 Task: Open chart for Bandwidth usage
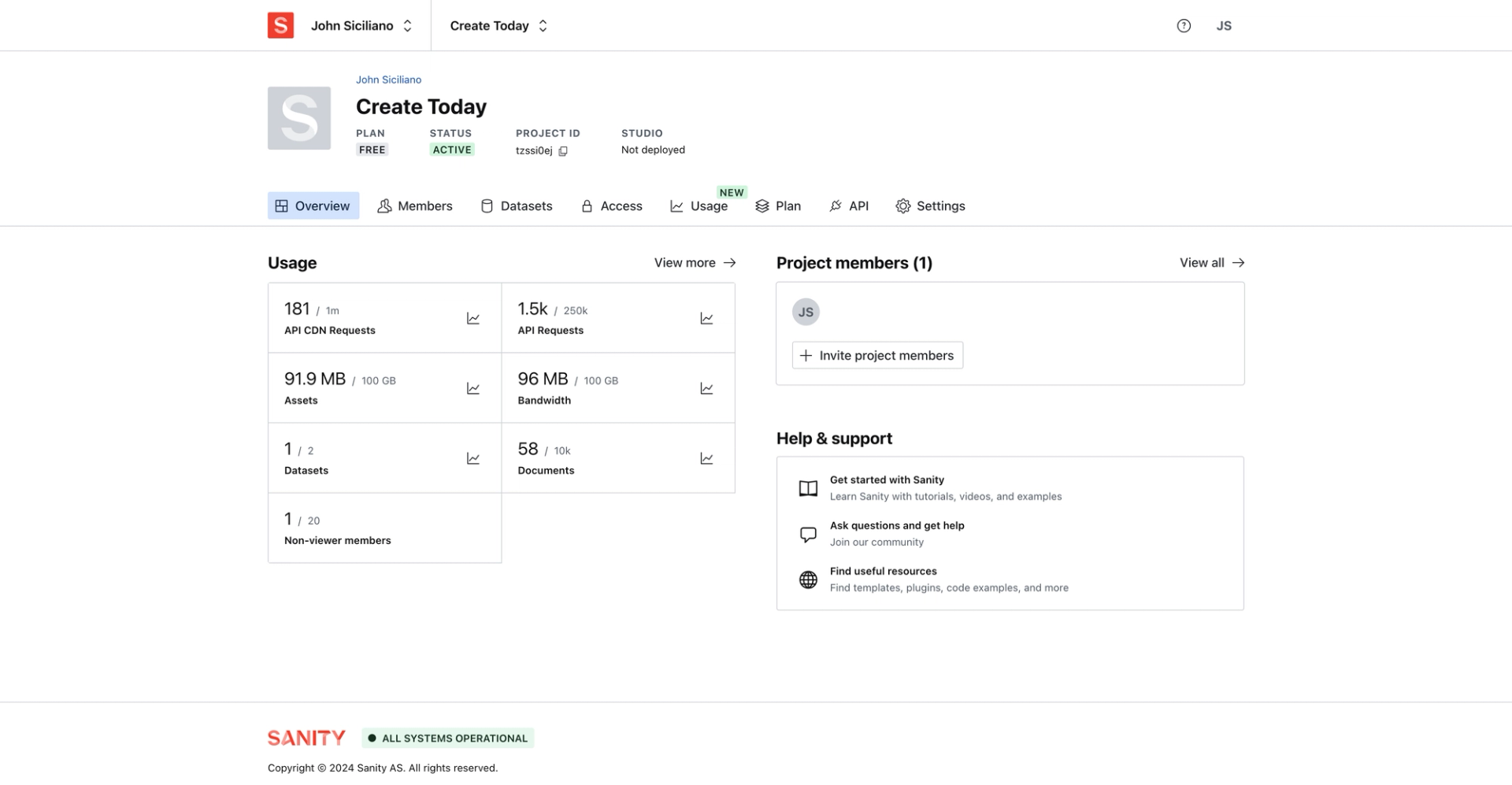tap(706, 388)
